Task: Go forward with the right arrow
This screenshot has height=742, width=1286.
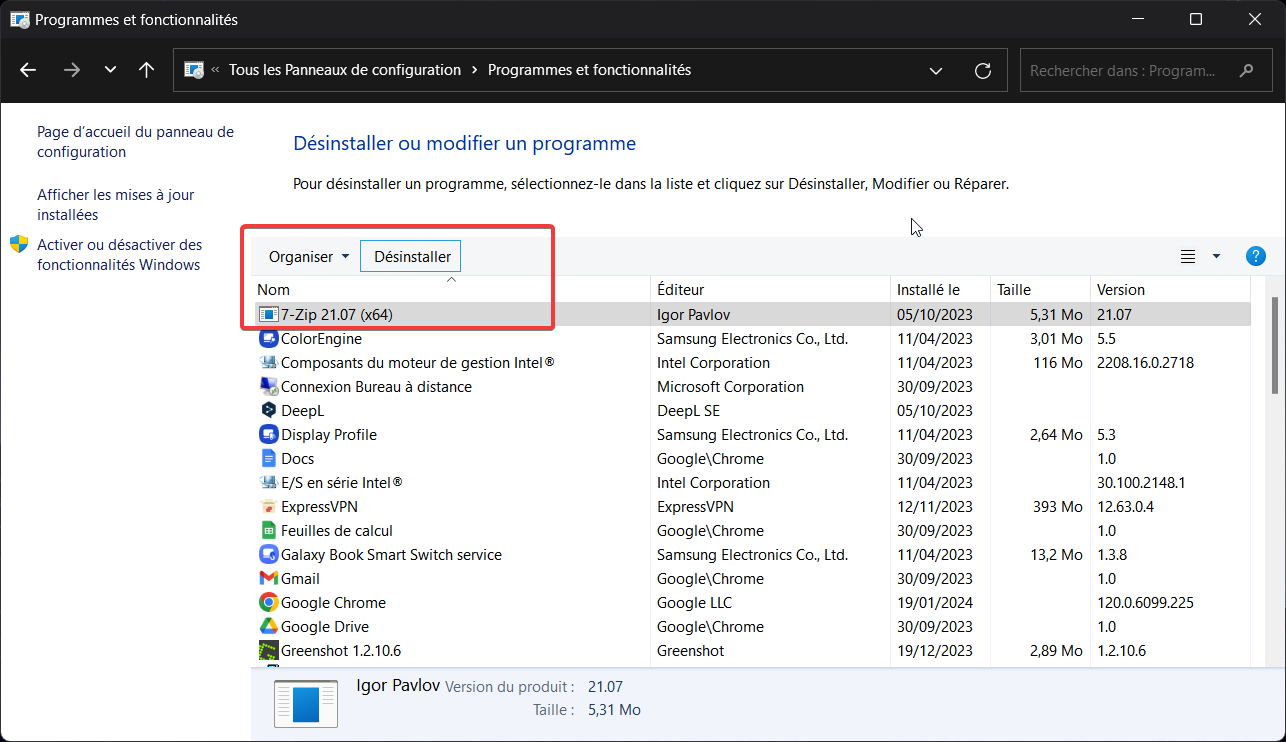Action: coord(71,70)
